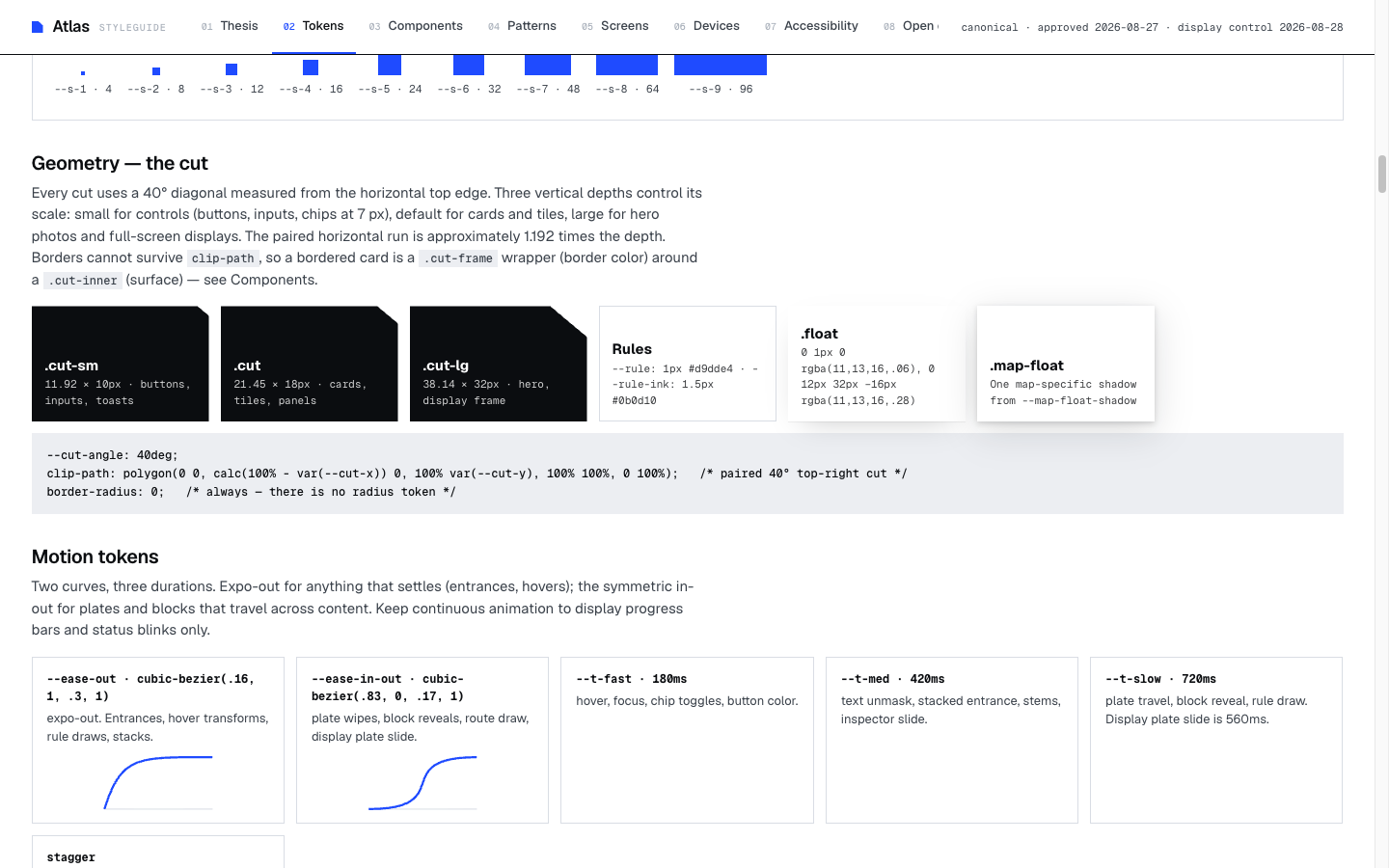
Task: Click the Atlas logo icon
Action: [38, 27]
